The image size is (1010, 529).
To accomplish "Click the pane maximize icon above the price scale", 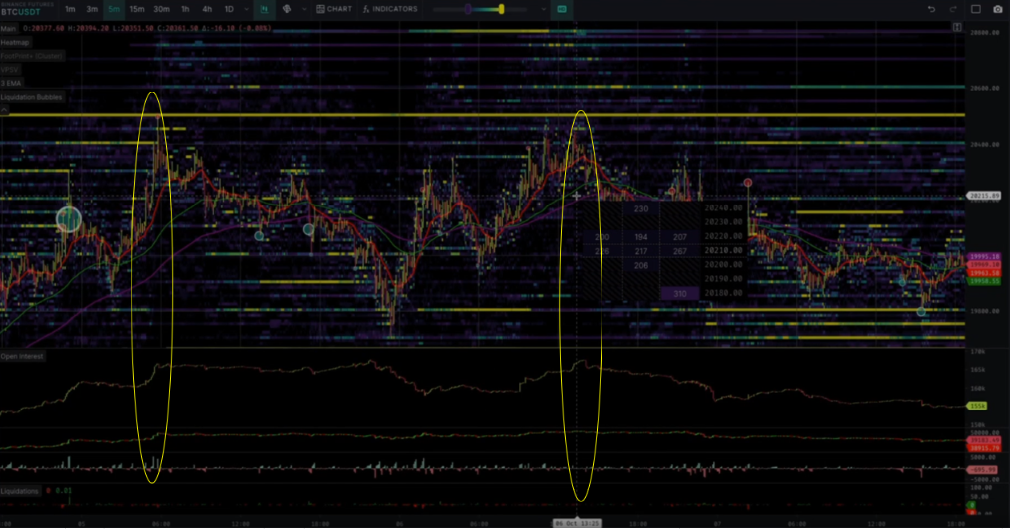I will 957,27.
